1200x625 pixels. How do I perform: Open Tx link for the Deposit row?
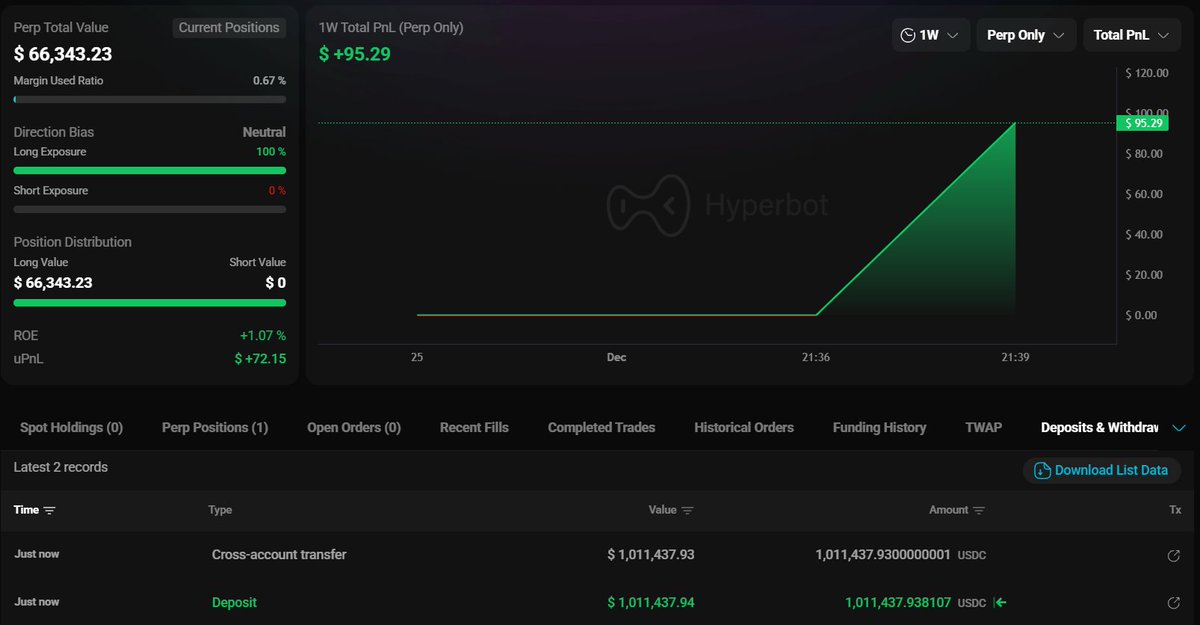point(1174,603)
